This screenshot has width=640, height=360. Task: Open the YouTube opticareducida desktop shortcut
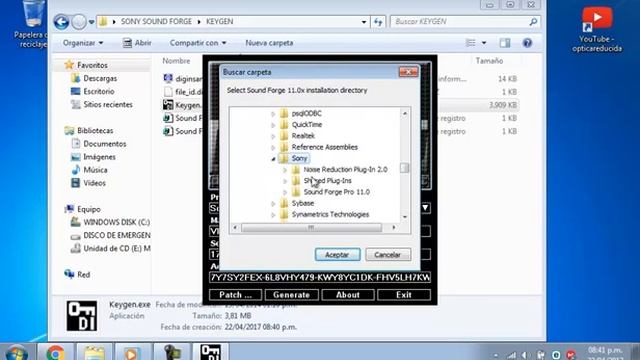[597, 29]
